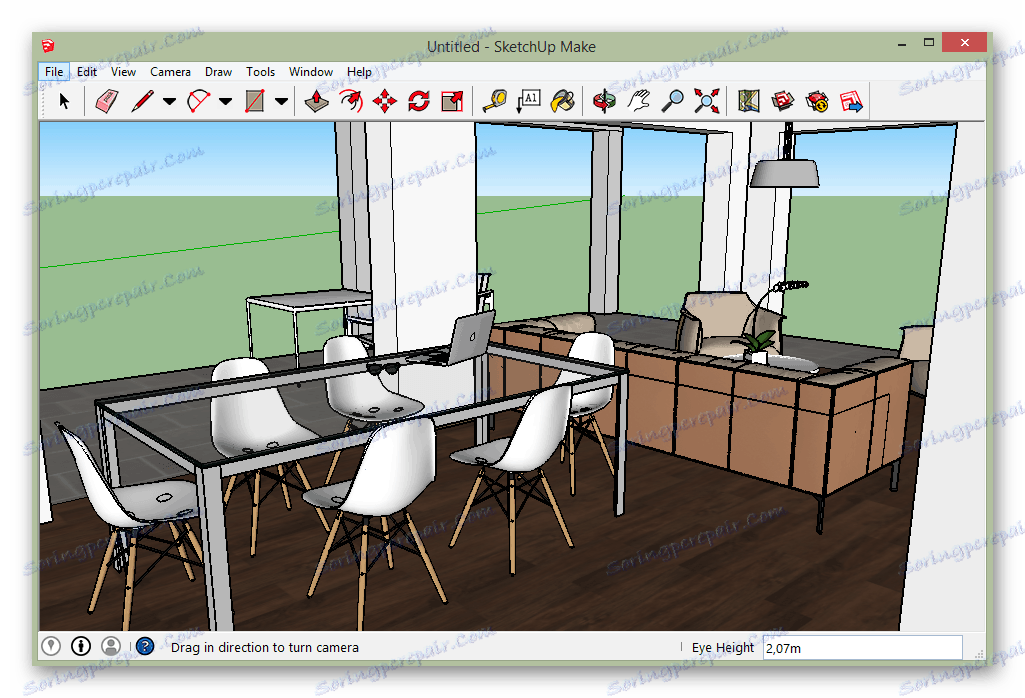The image size is (1025, 698).
Task: Close the SketchUp Make window
Action: pyautogui.click(x=965, y=42)
